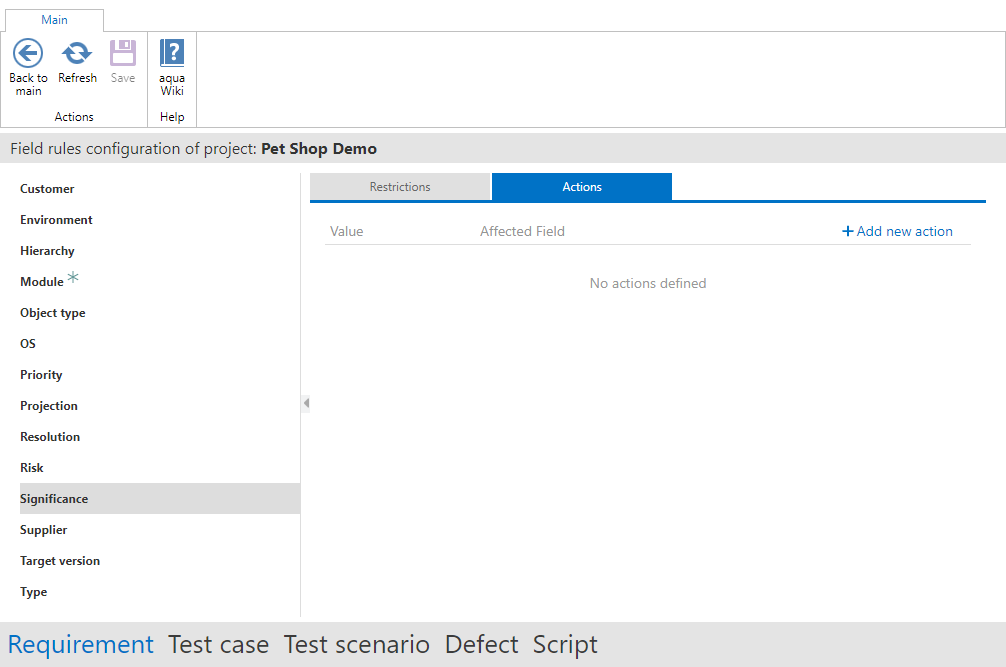This screenshot has width=1006, height=667.
Task: Select the Customer field
Action: [47, 189]
